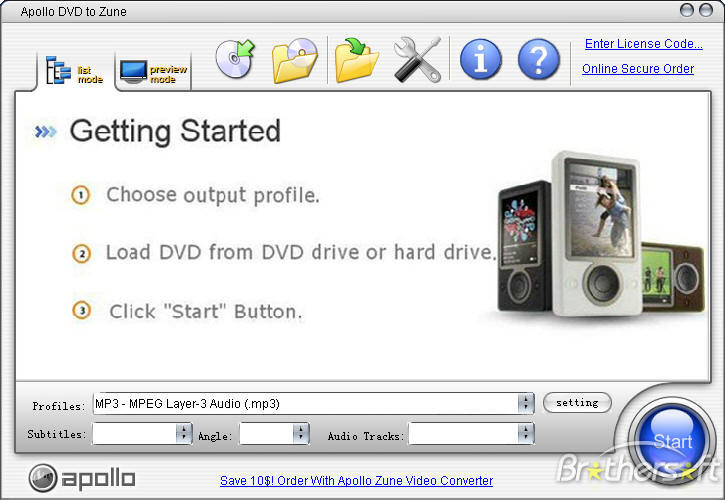
Task: Click the setting button
Action: point(577,402)
